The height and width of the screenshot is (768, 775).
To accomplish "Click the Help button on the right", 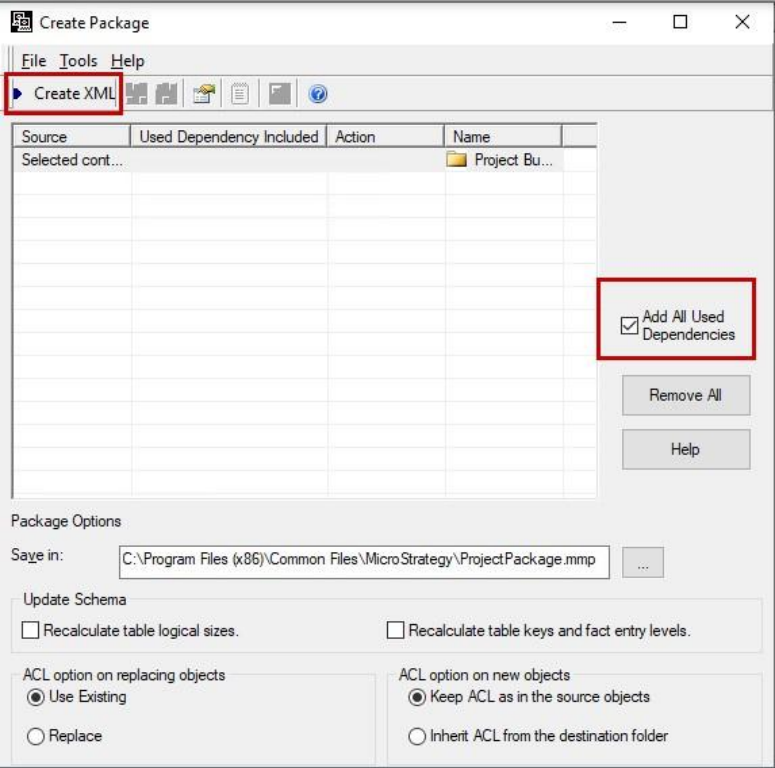I will [x=685, y=450].
